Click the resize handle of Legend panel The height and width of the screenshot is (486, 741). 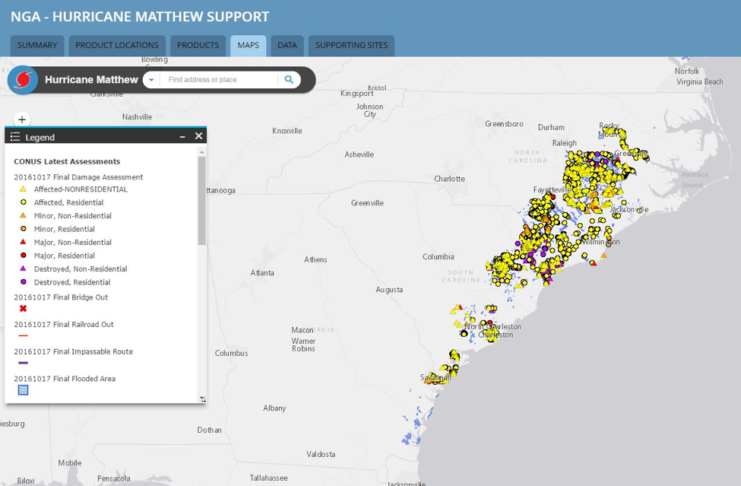tap(202, 399)
